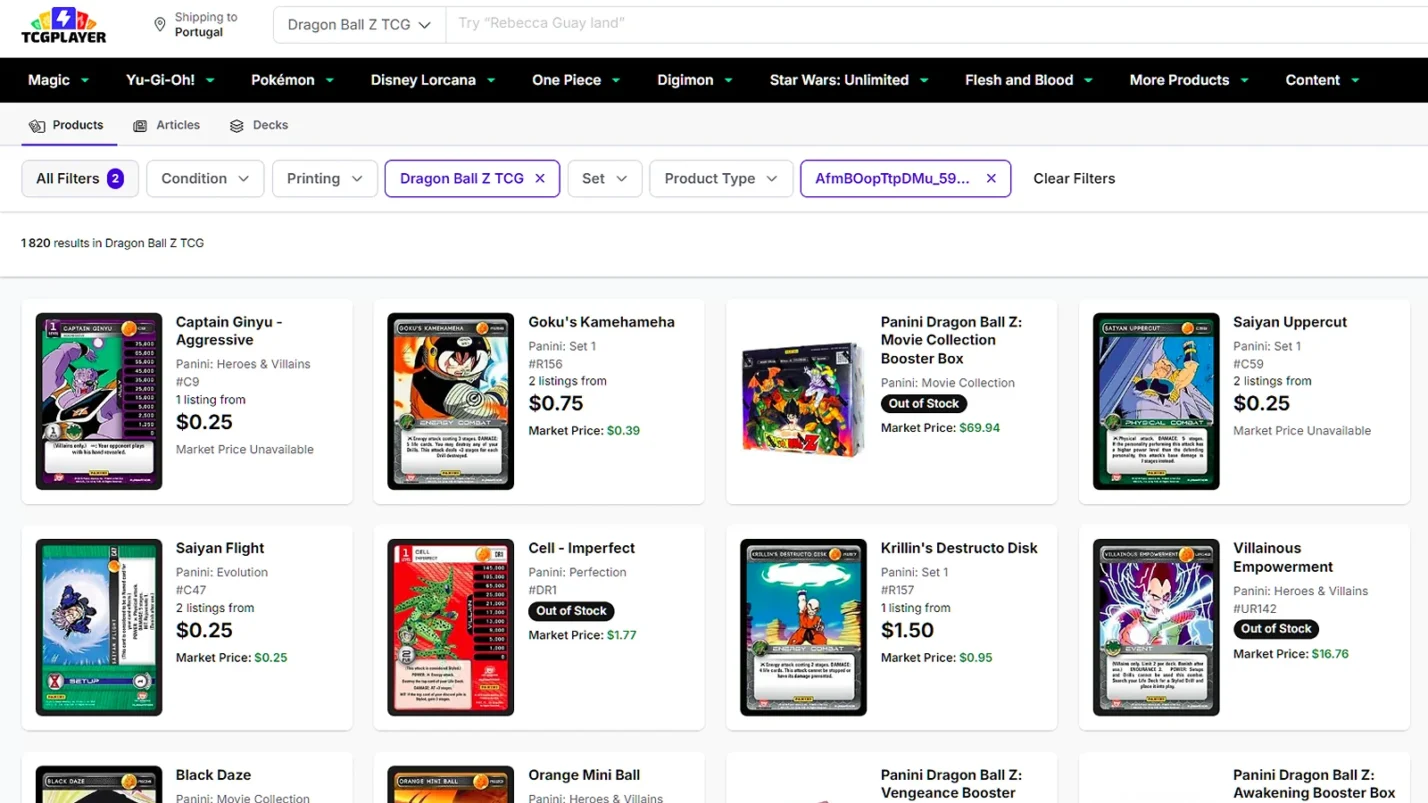Open the Dragon Ball Z TCG search category dropdown
This screenshot has width=1428, height=803.
coord(359,25)
